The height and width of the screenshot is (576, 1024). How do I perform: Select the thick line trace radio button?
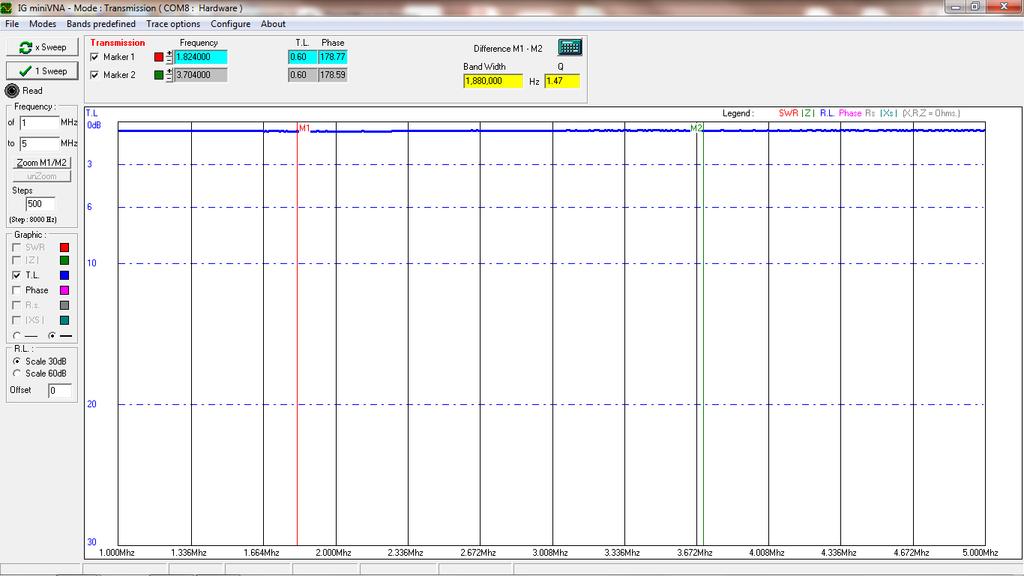point(52,336)
